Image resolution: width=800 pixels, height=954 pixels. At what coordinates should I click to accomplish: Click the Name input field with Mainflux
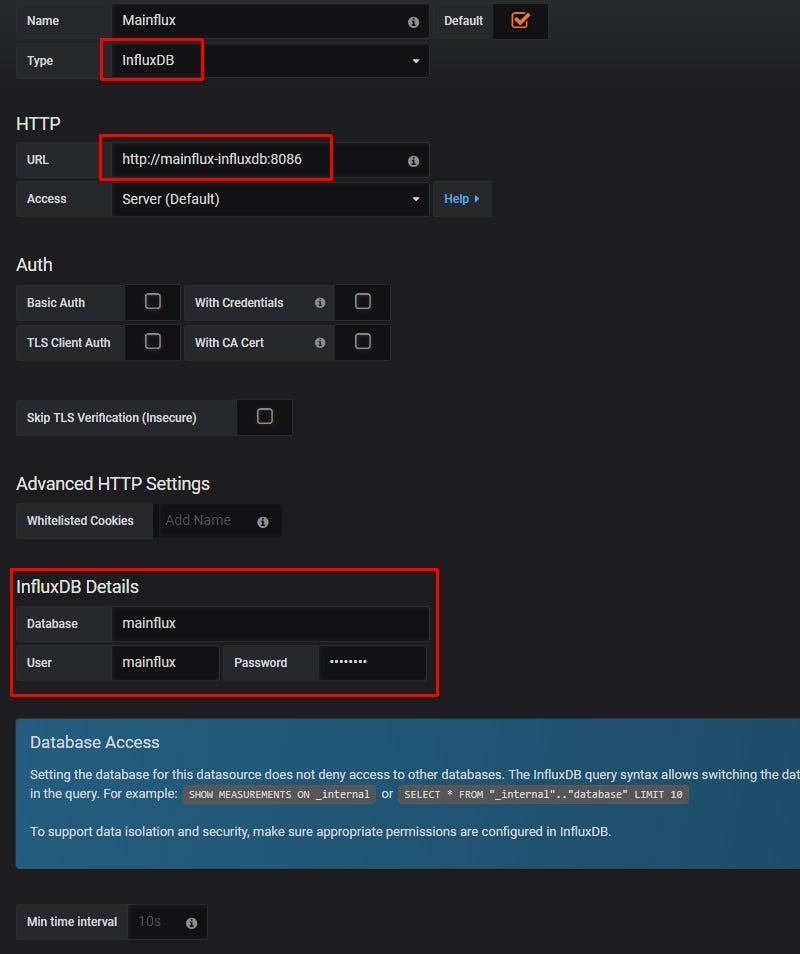271,21
